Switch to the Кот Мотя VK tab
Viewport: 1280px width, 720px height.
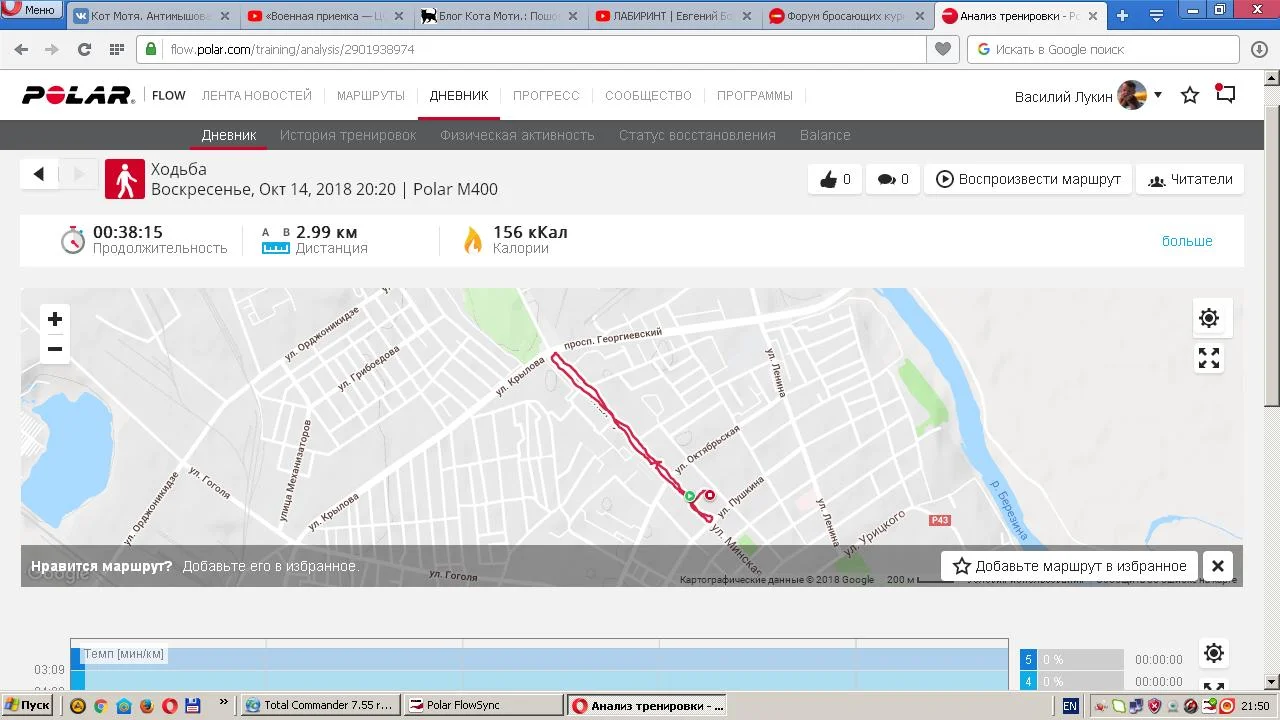tap(153, 16)
